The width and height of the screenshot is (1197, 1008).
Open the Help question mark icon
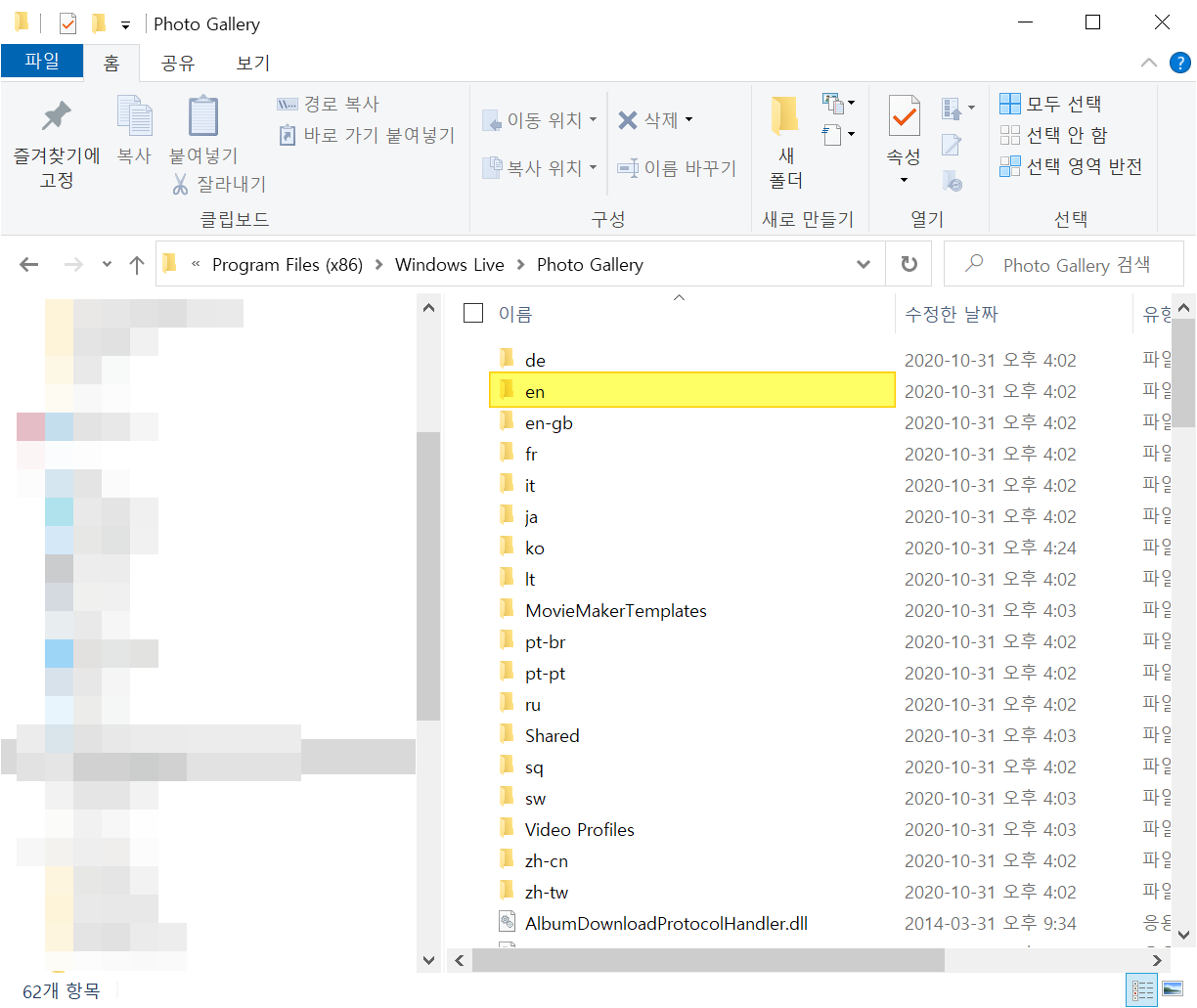(x=1180, y=63)
